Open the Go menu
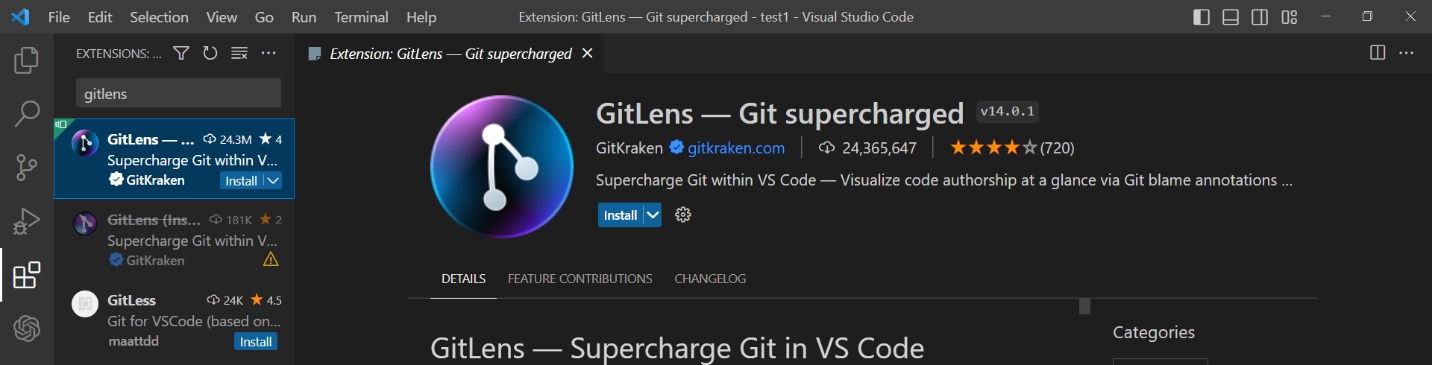1432x365 pixels. [264, 17]
